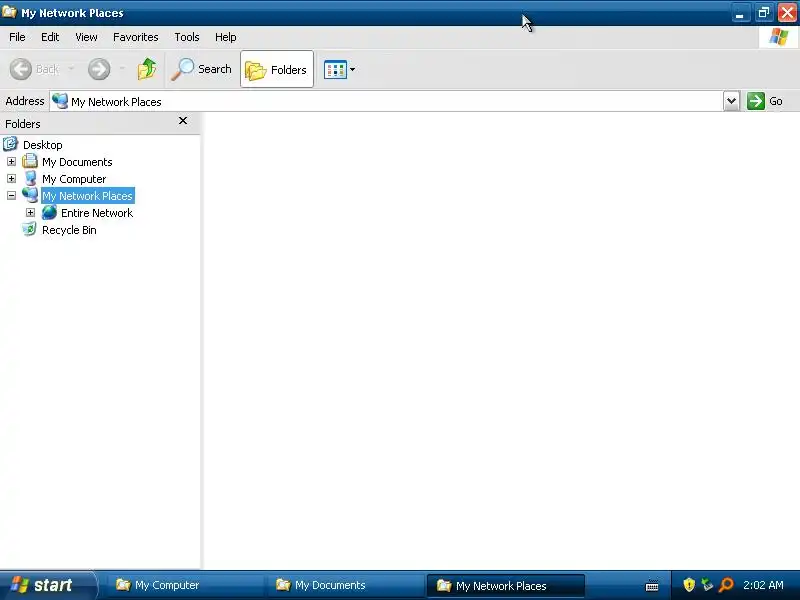Select My Computer in folder tree

point(74,179)
